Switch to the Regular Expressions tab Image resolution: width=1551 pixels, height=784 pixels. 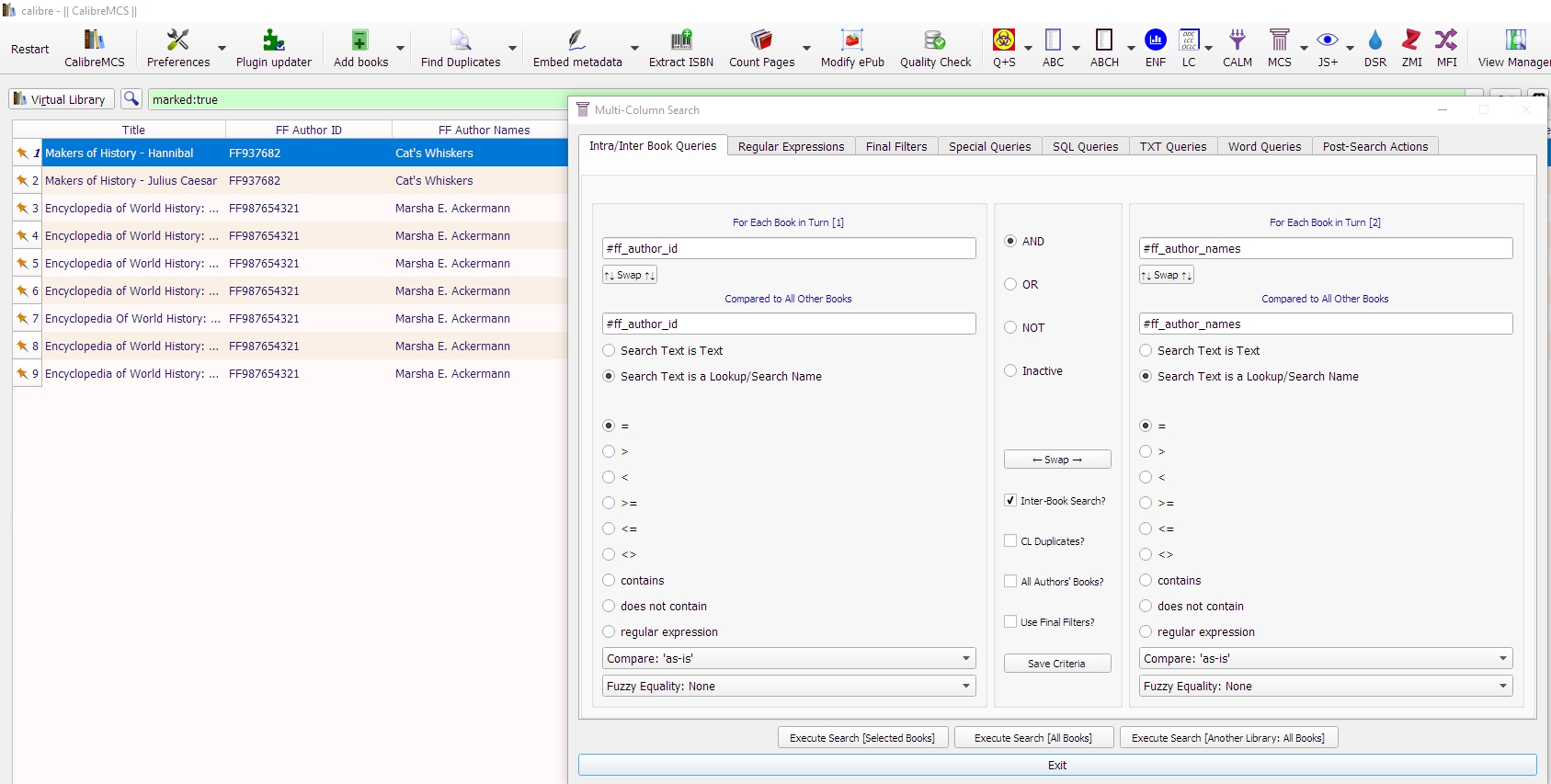tap(791, 147)
